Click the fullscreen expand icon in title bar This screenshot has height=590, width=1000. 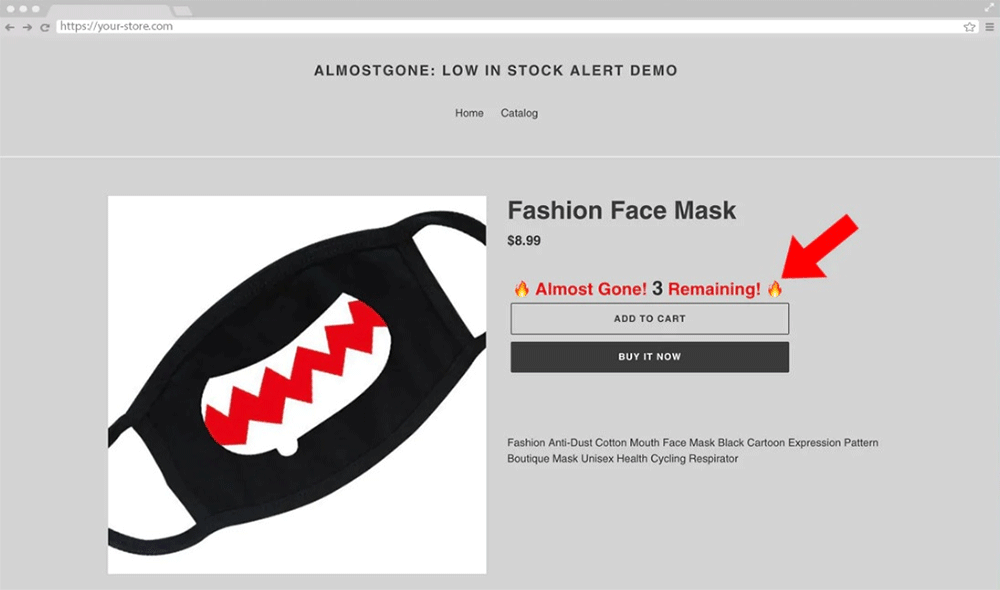[x=989, y=7]
